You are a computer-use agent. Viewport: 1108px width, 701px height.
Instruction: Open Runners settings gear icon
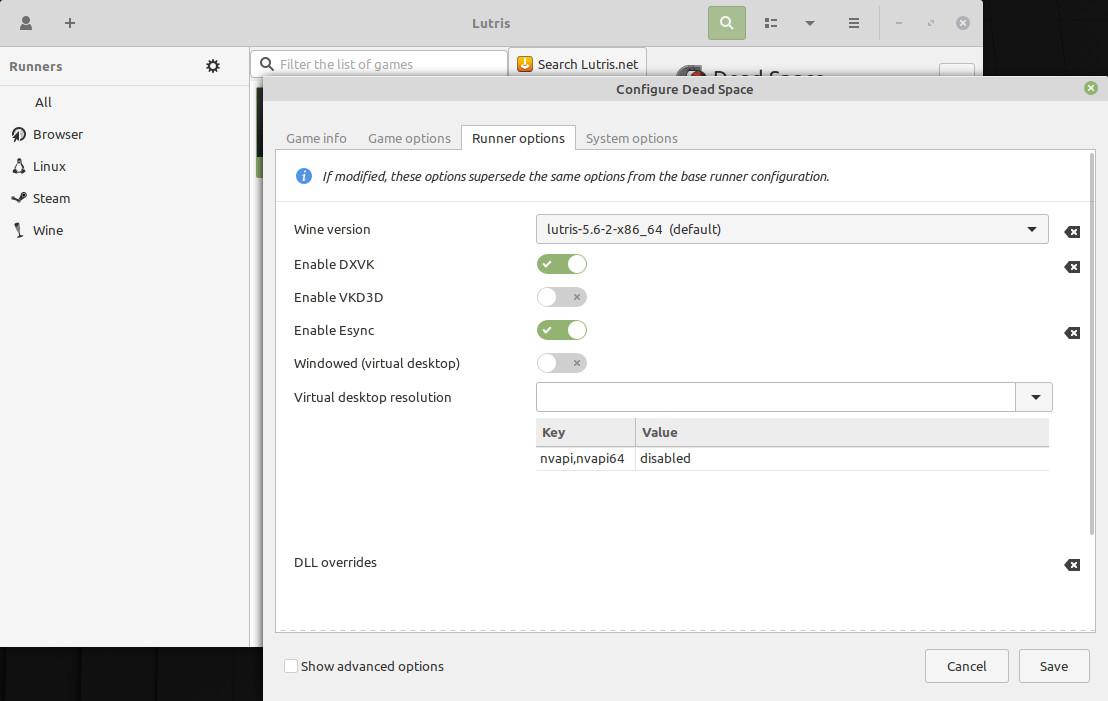click(x=213, y=66)
